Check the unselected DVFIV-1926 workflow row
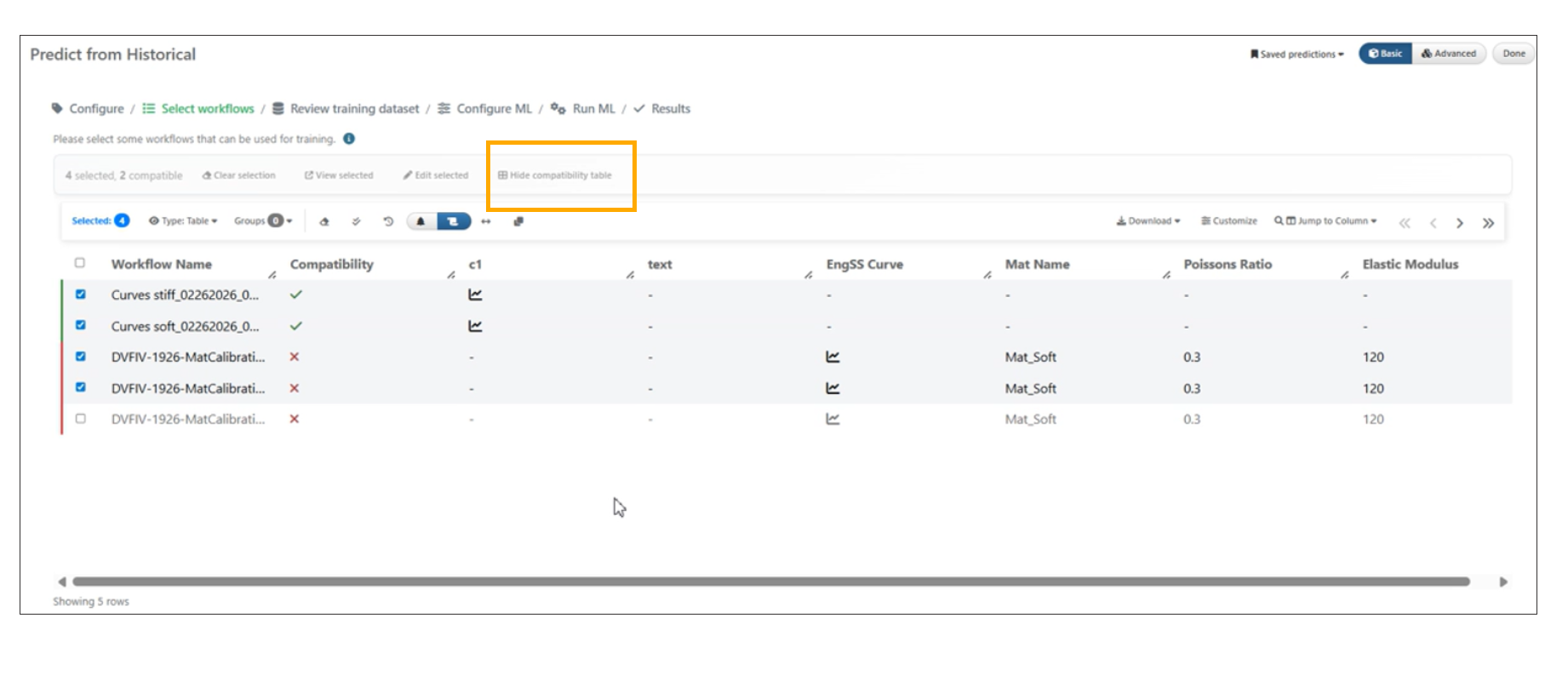The height and width of the screenshot is (681, 1568). 81,419
